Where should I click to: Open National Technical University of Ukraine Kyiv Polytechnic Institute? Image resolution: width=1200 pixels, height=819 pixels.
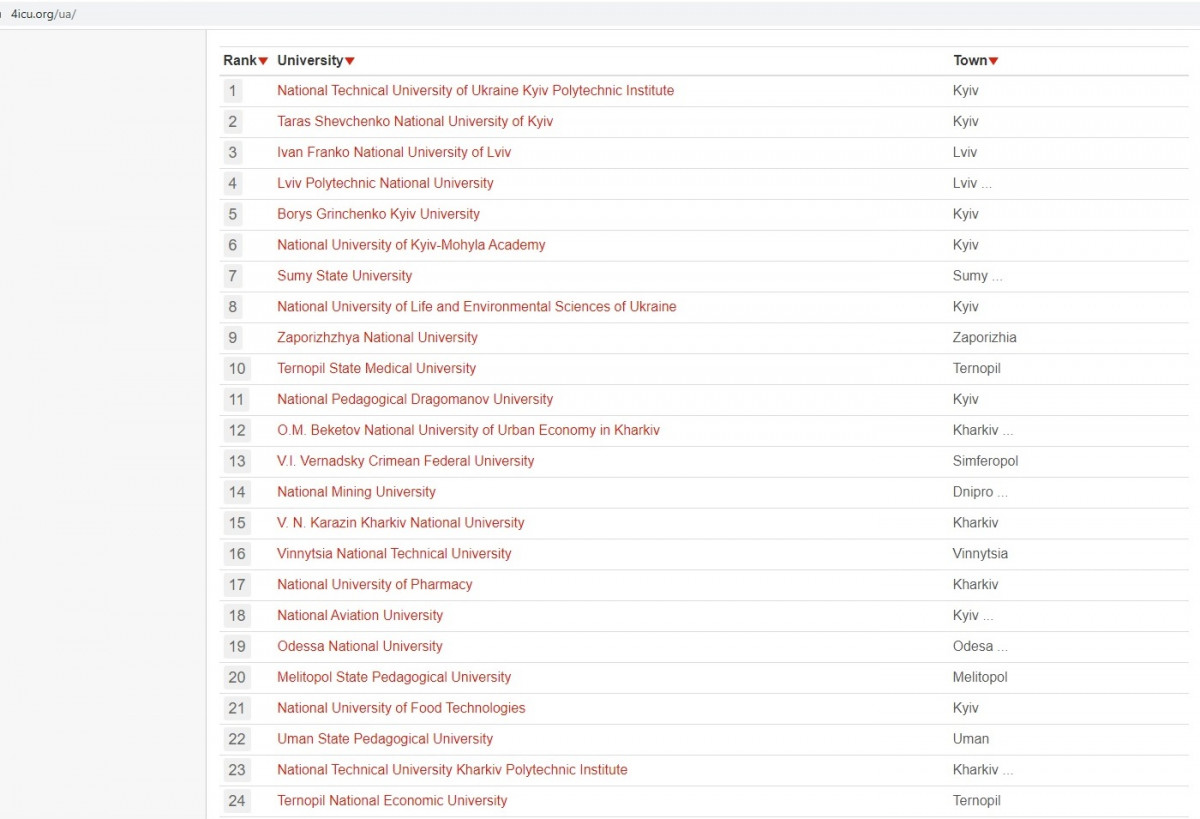coord(475,91)
